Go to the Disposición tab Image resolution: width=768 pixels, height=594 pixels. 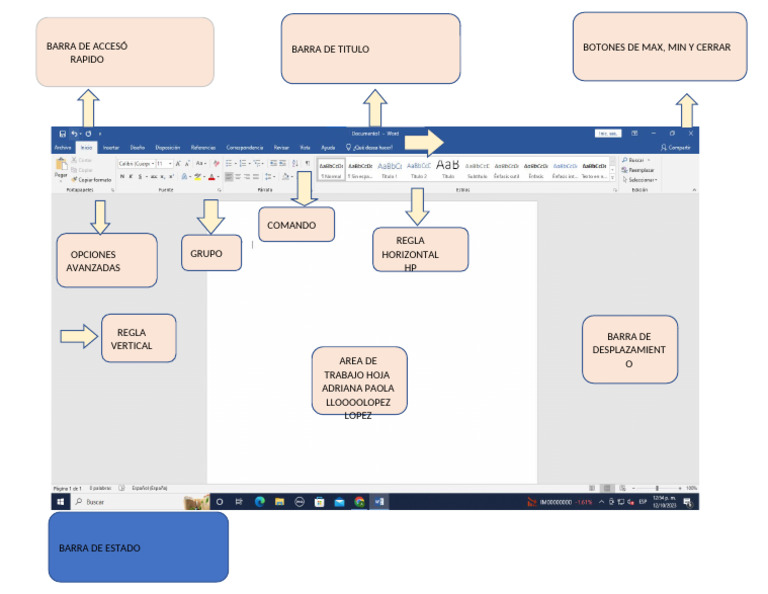pos(168,147)
